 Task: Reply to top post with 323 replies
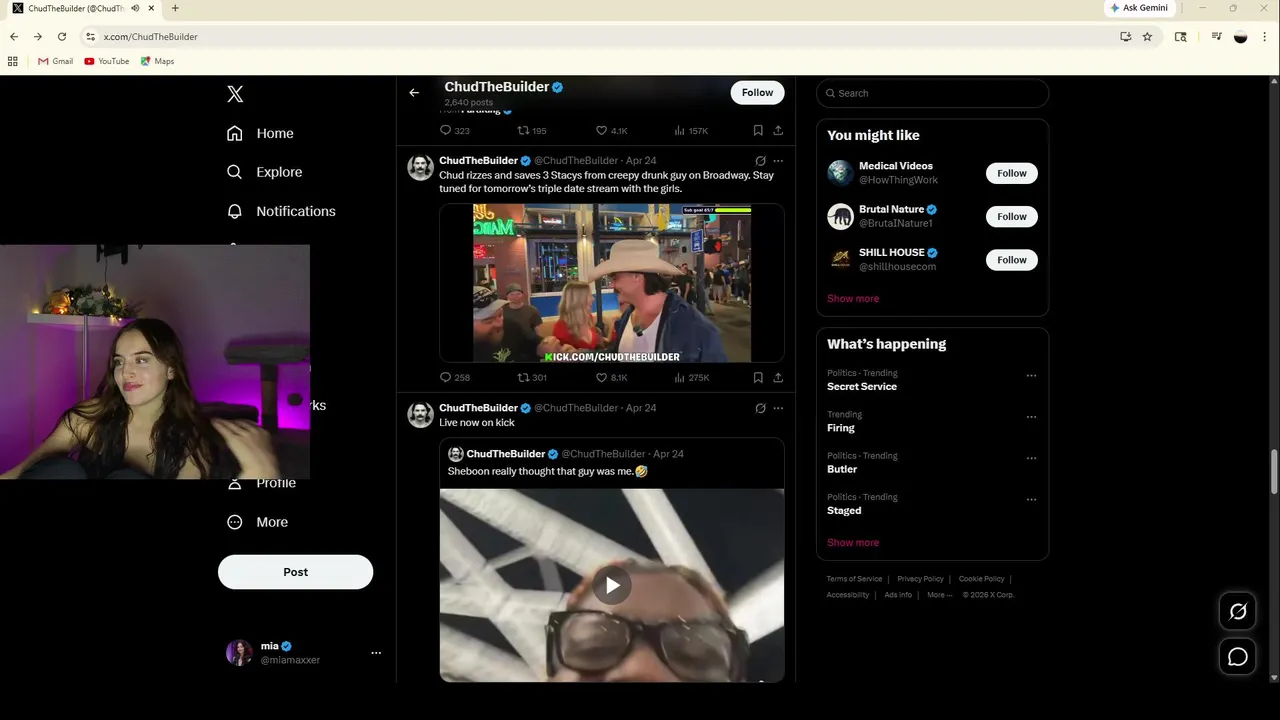coord(455,131)
